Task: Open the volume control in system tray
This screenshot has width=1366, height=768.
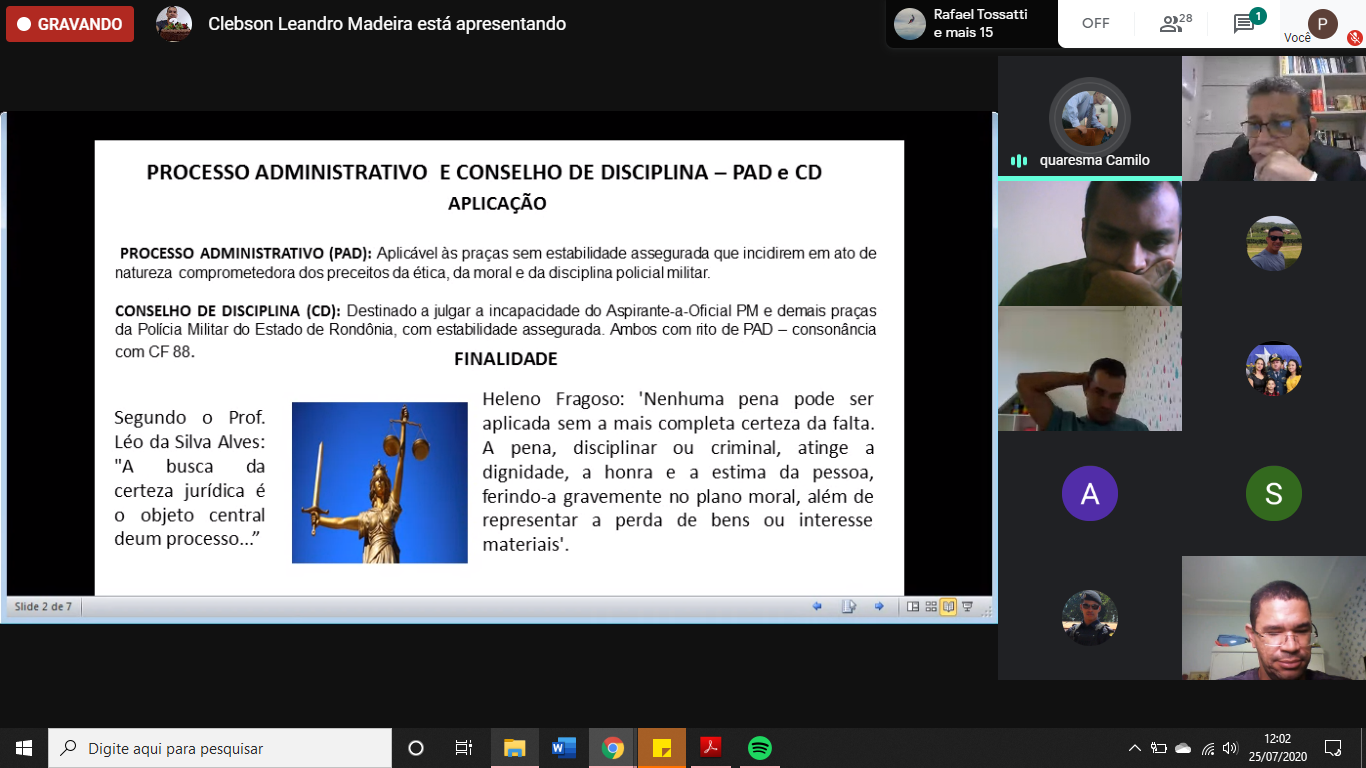Action: (1230, 748)
